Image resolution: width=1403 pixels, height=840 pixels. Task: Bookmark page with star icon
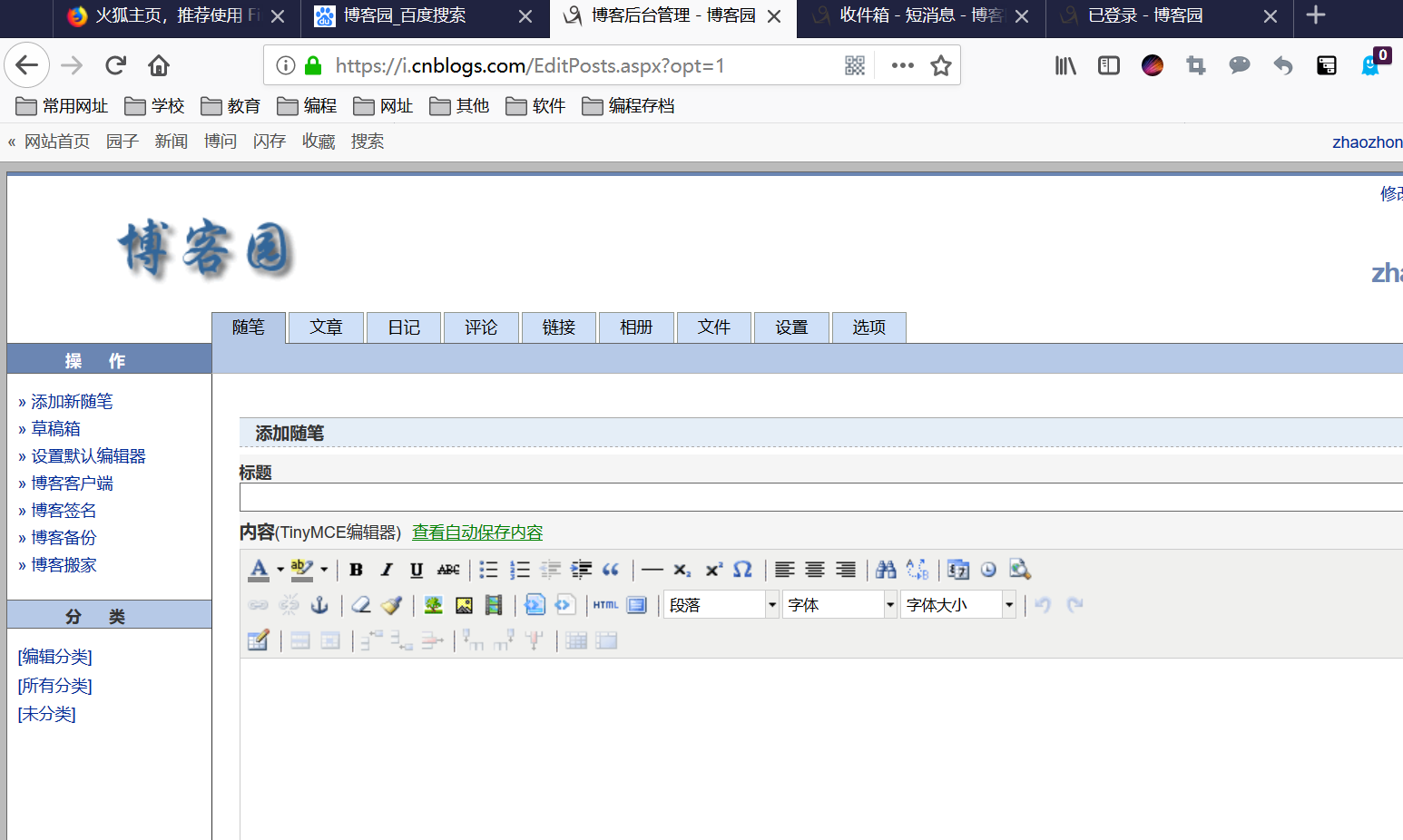point(941,65)
